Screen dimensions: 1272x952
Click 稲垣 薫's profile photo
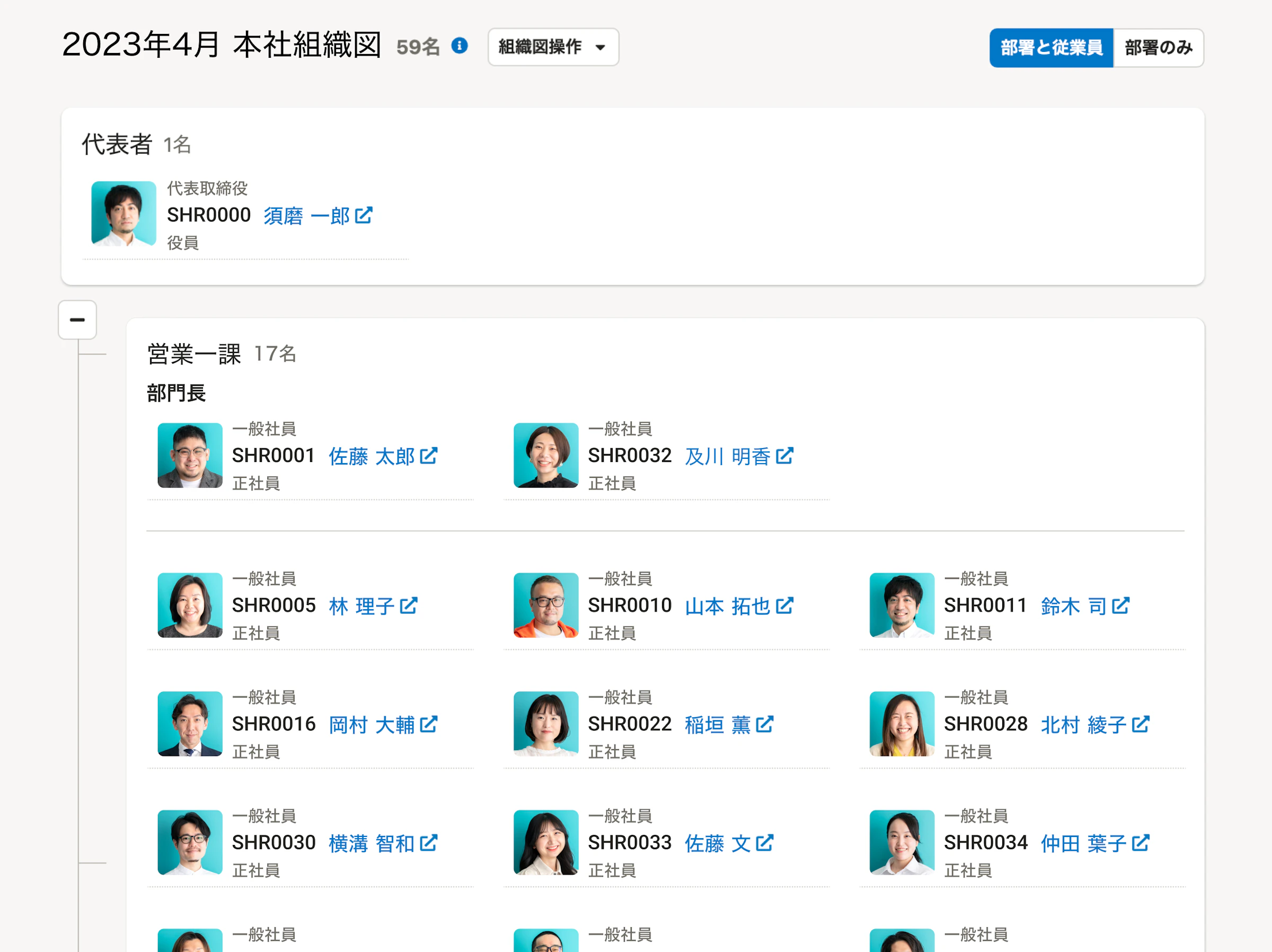546,723
